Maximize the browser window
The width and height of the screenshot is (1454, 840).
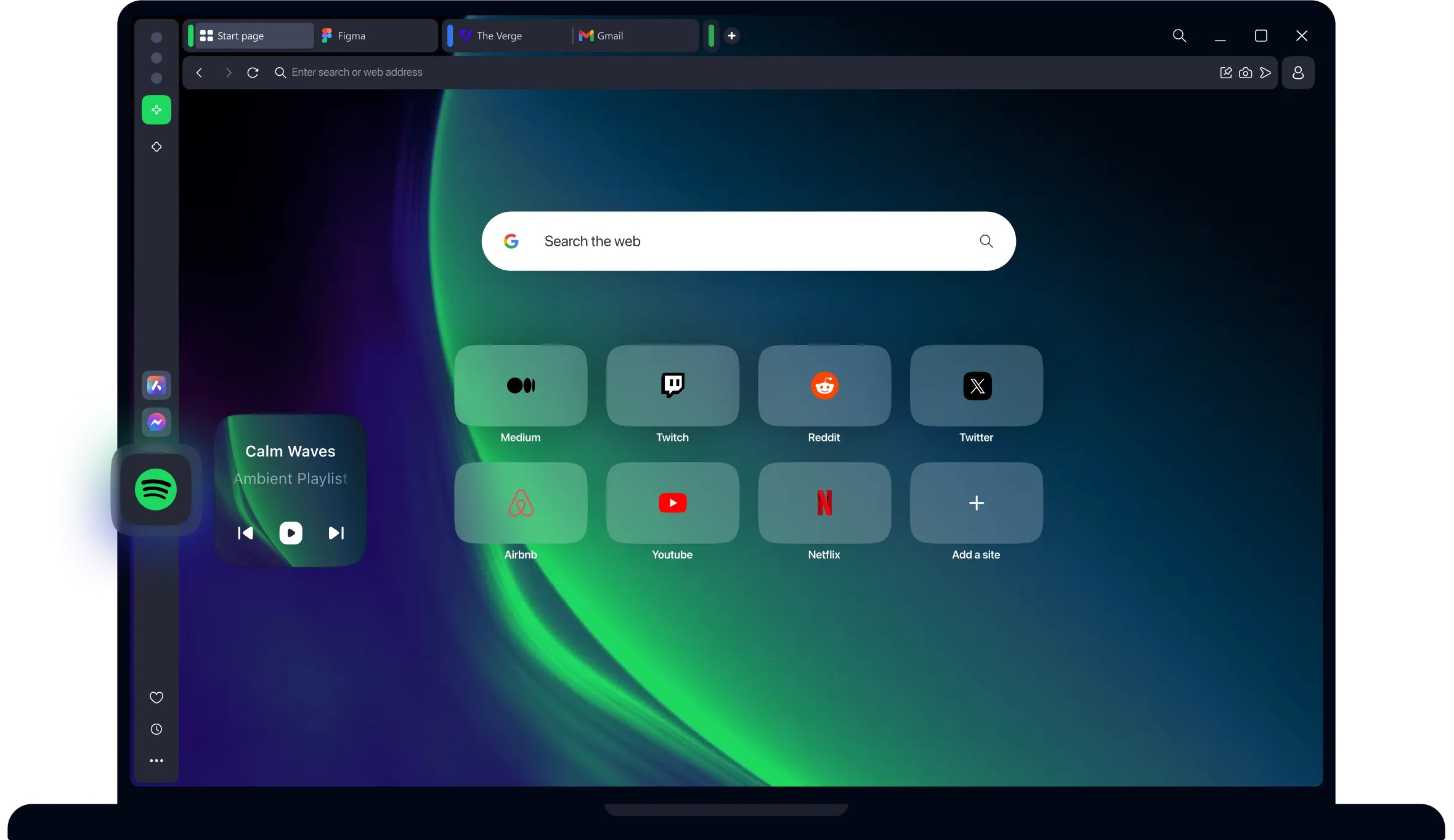pyautogui.click(x=1261, y=36)
